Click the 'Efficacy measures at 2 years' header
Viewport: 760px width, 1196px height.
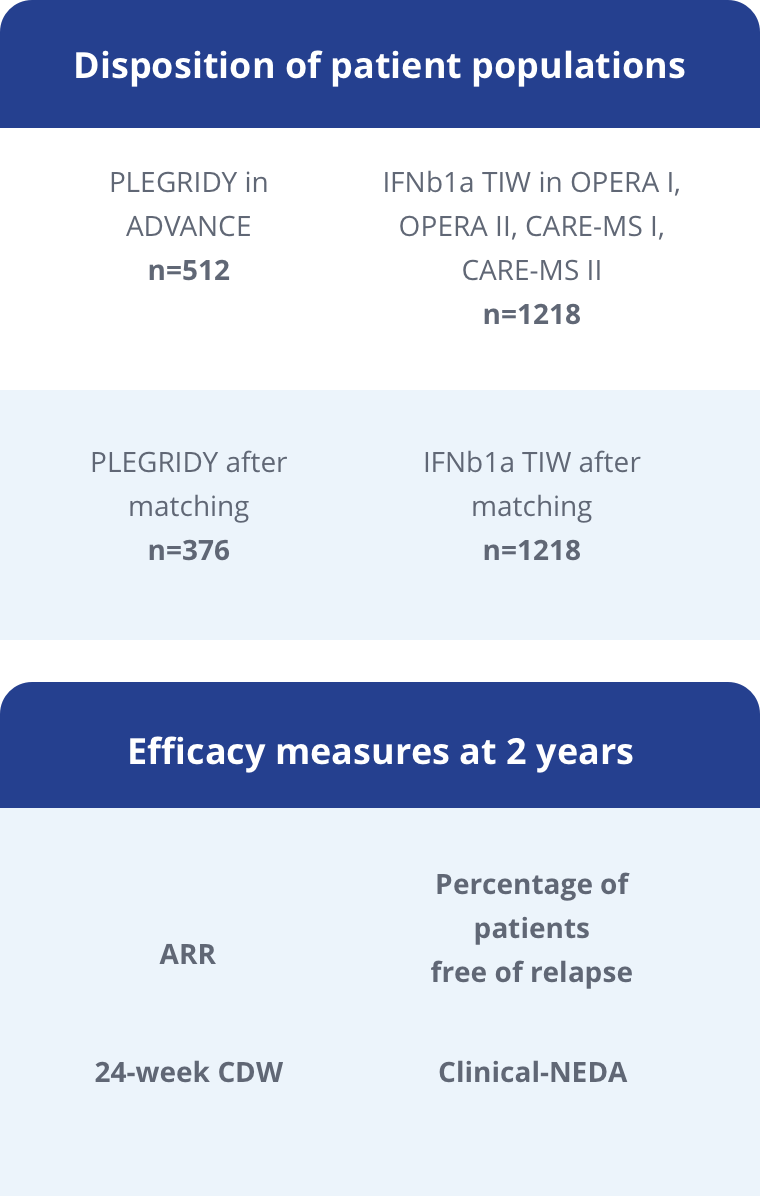click(x=380, y=751)
